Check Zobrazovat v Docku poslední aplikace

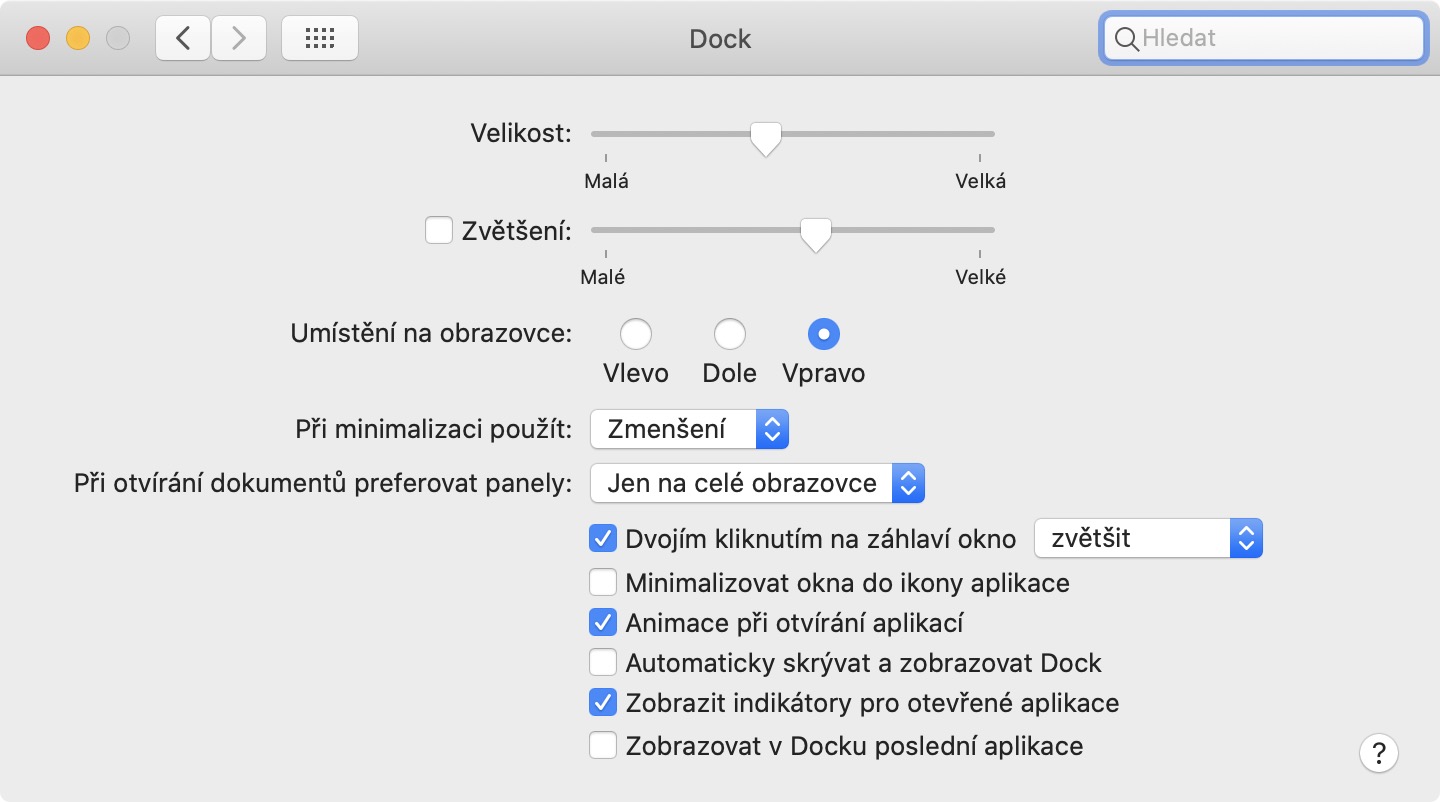(603, 745)
